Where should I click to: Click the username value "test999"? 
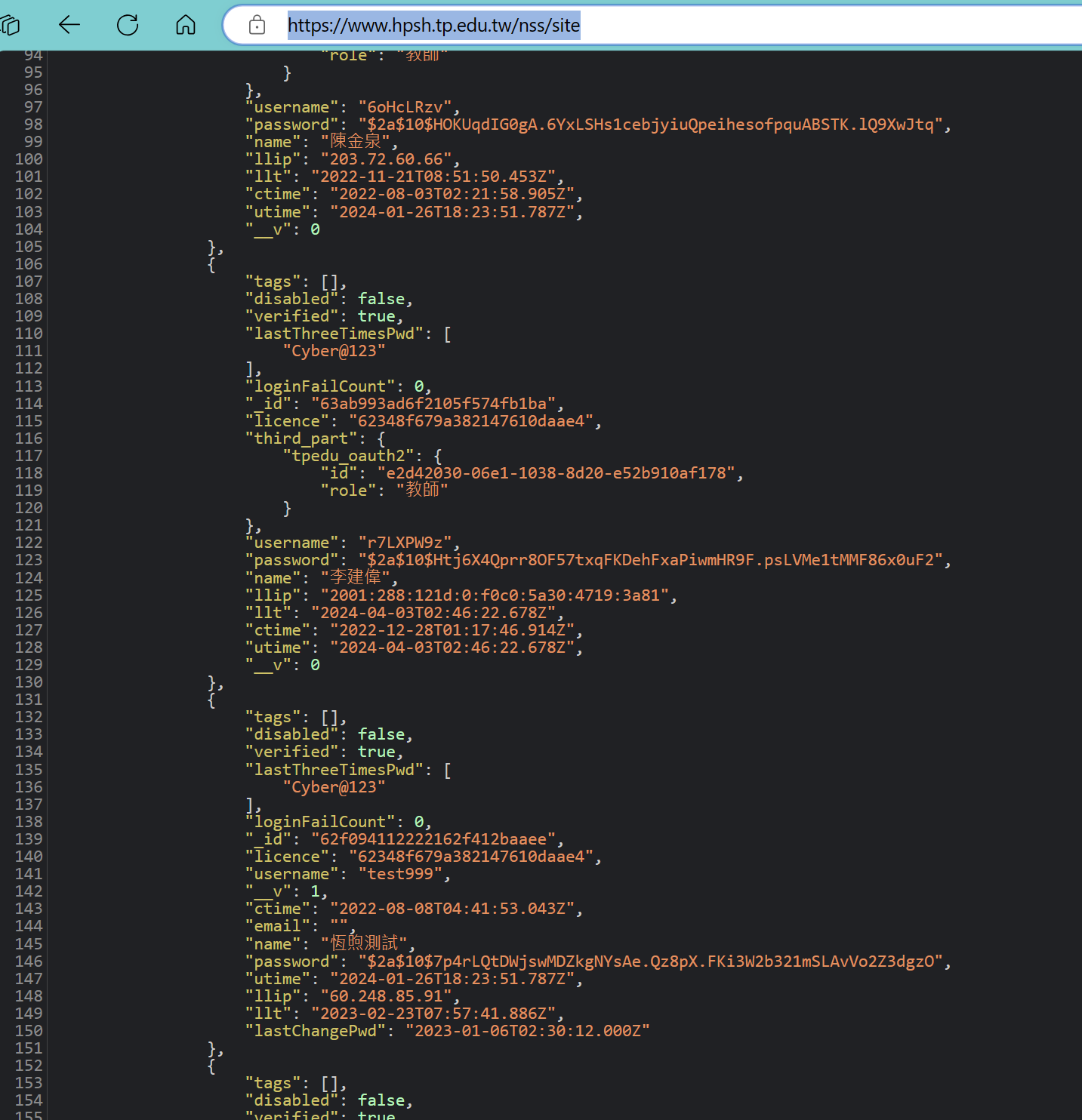[400, 874]
